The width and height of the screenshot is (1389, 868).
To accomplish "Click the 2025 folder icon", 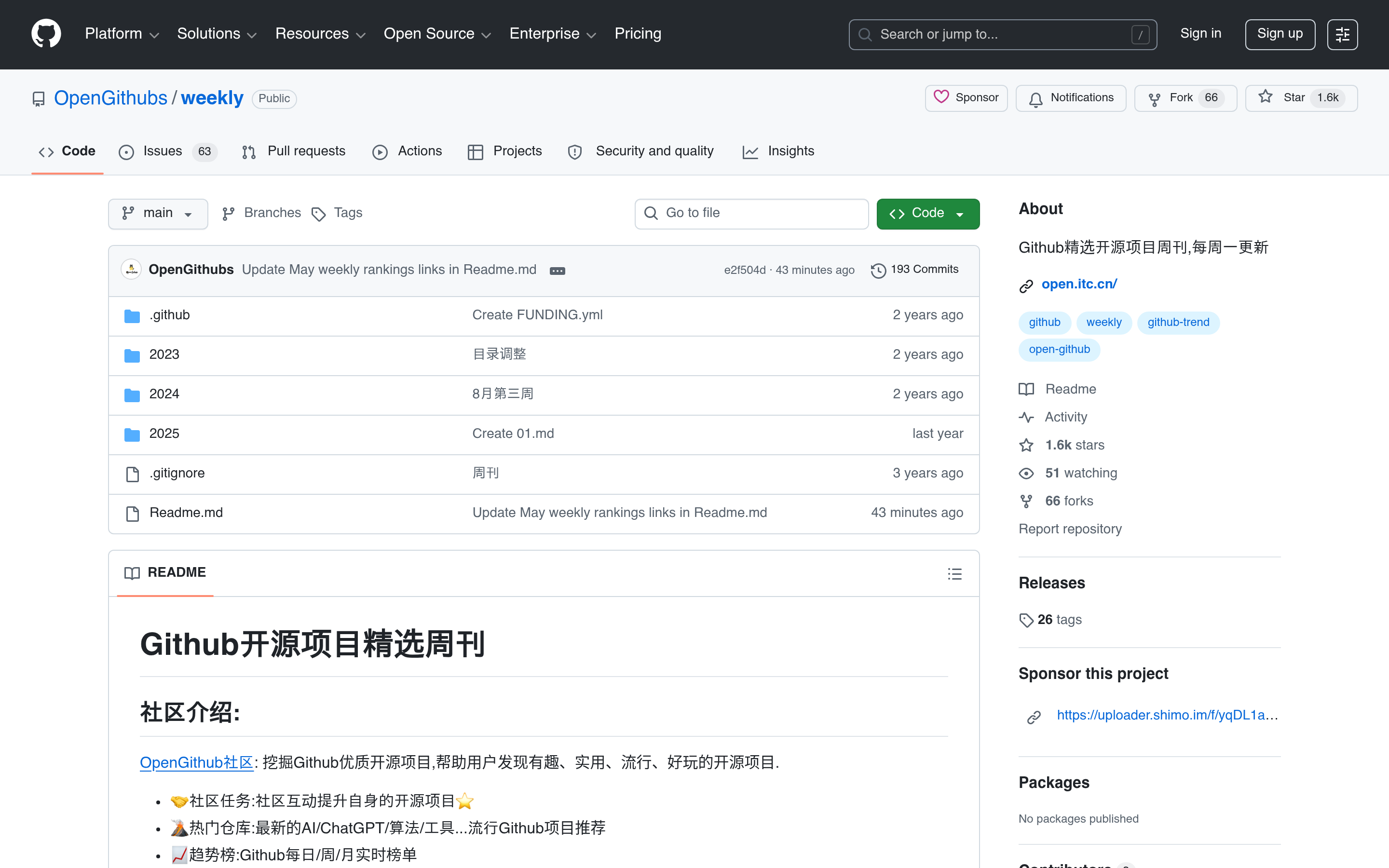I will point(132,434).
